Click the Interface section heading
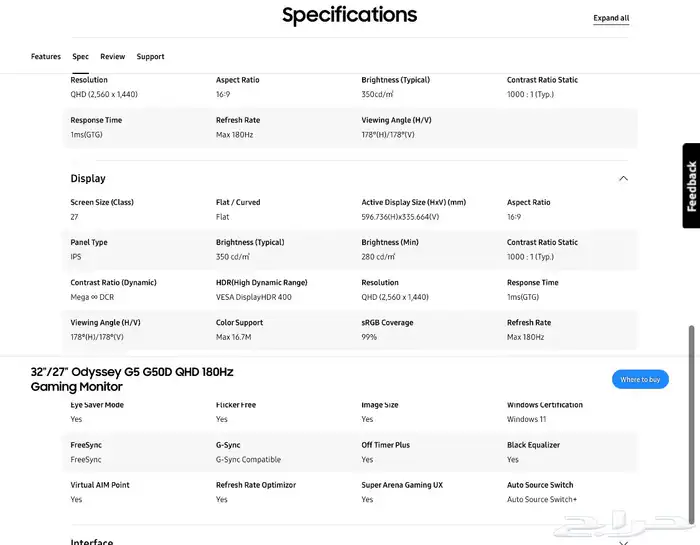The width and height of the screenshot is (700, 545). 92,542
